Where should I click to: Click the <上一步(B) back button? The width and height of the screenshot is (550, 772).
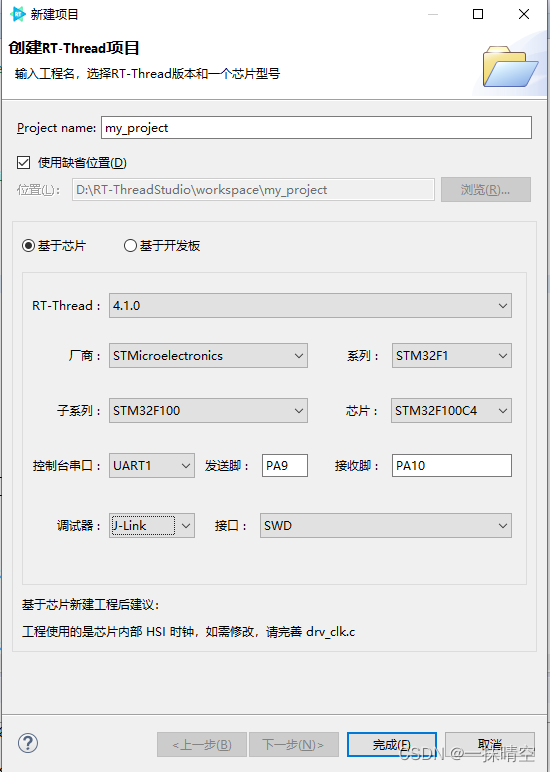coord(202,744)
